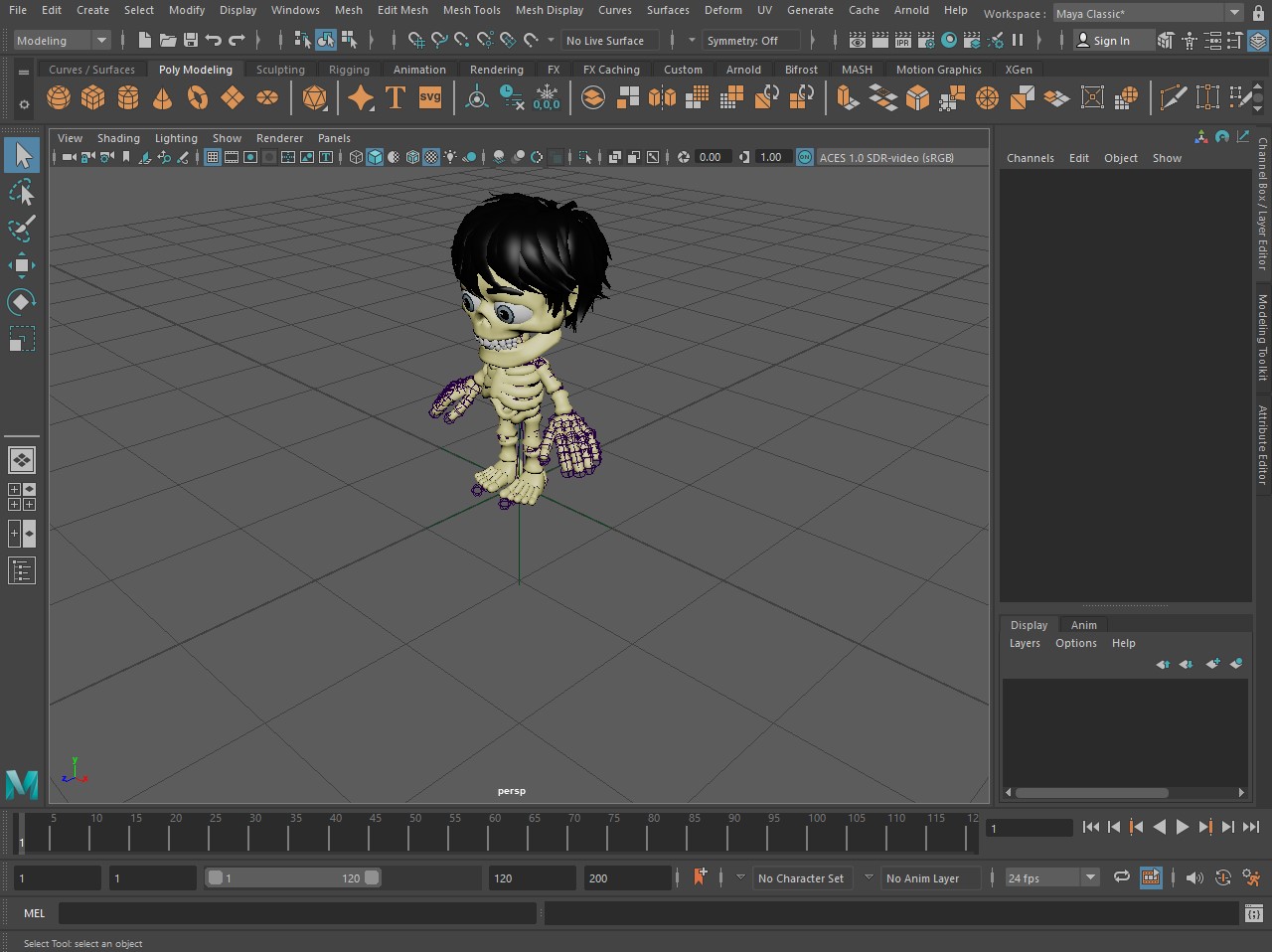Open the Workspace Maya Classic dropdown
Screen dimensions: 1272x952
point(1148,13)
